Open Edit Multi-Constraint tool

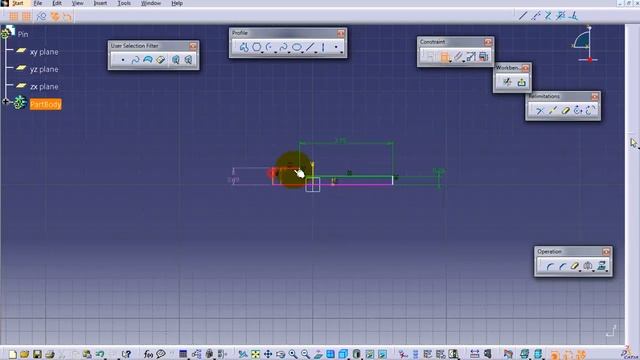click(x=484, y=57)
